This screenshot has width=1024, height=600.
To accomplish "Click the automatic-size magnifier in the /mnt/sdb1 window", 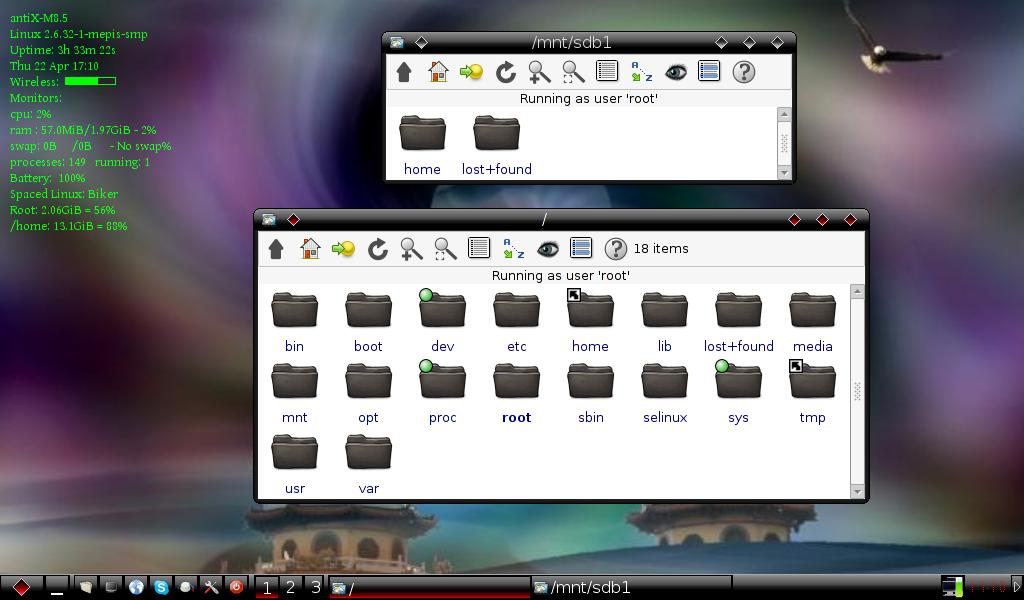I will 573,72.
